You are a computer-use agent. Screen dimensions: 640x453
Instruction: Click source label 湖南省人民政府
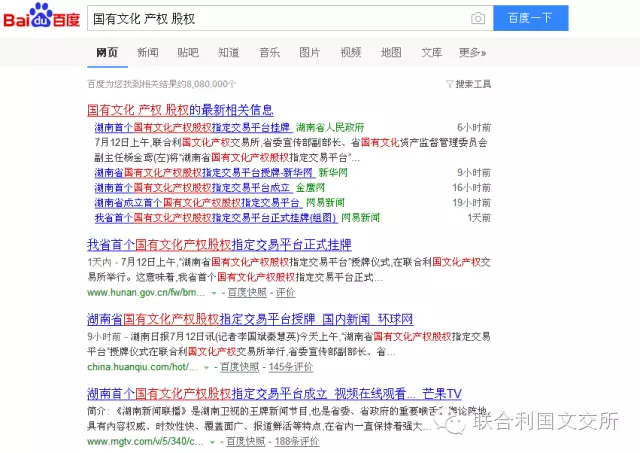tap(330, 127)
